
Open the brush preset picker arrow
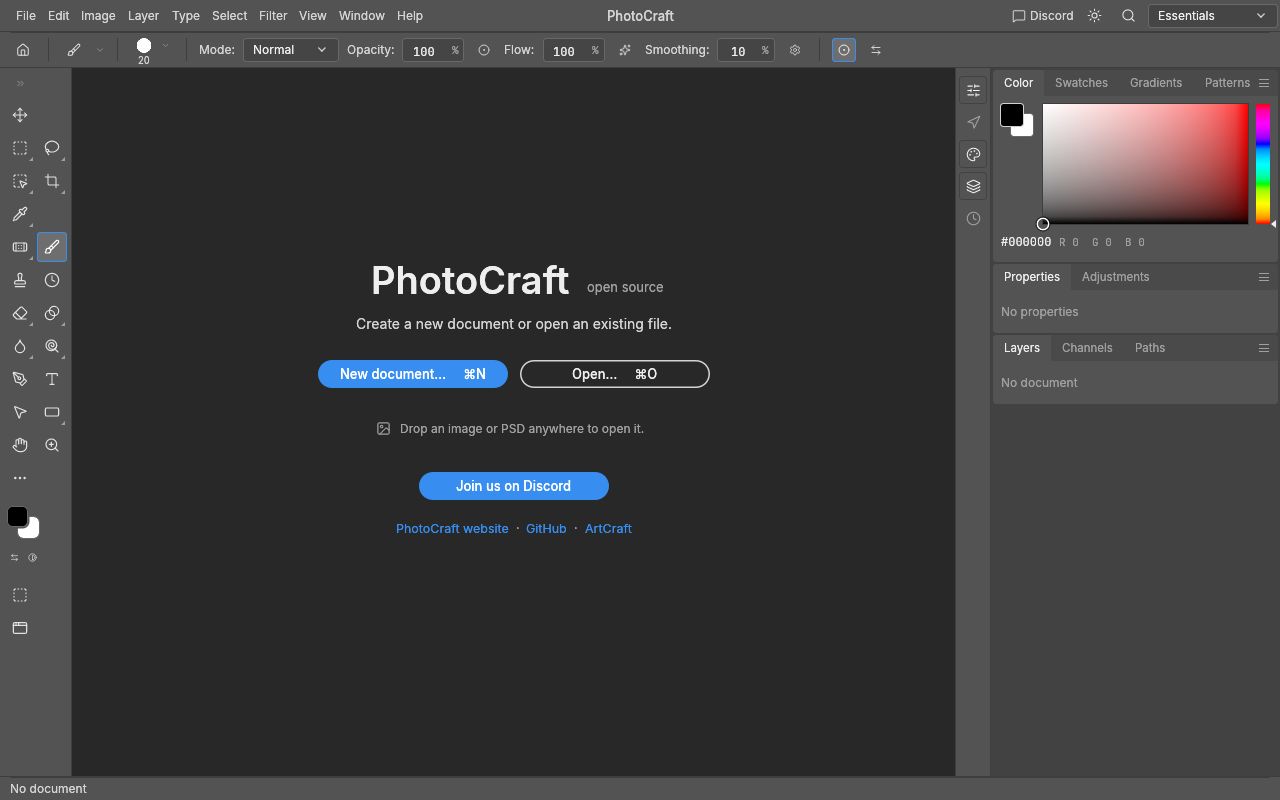pyautogui.click(x=165, y=46)
